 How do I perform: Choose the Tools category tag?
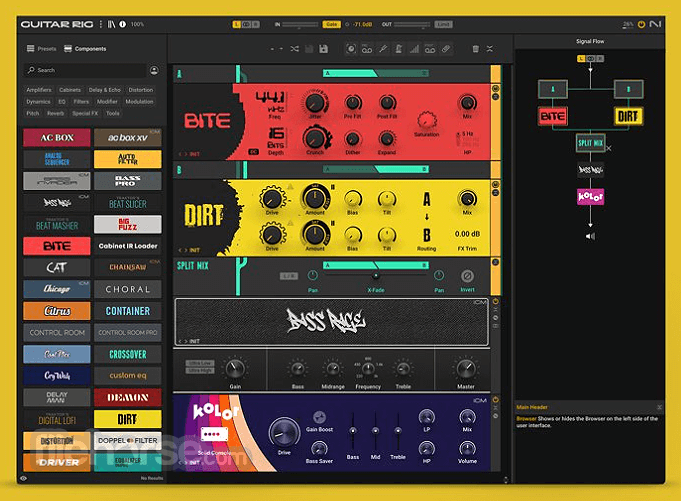coord(113,113)
